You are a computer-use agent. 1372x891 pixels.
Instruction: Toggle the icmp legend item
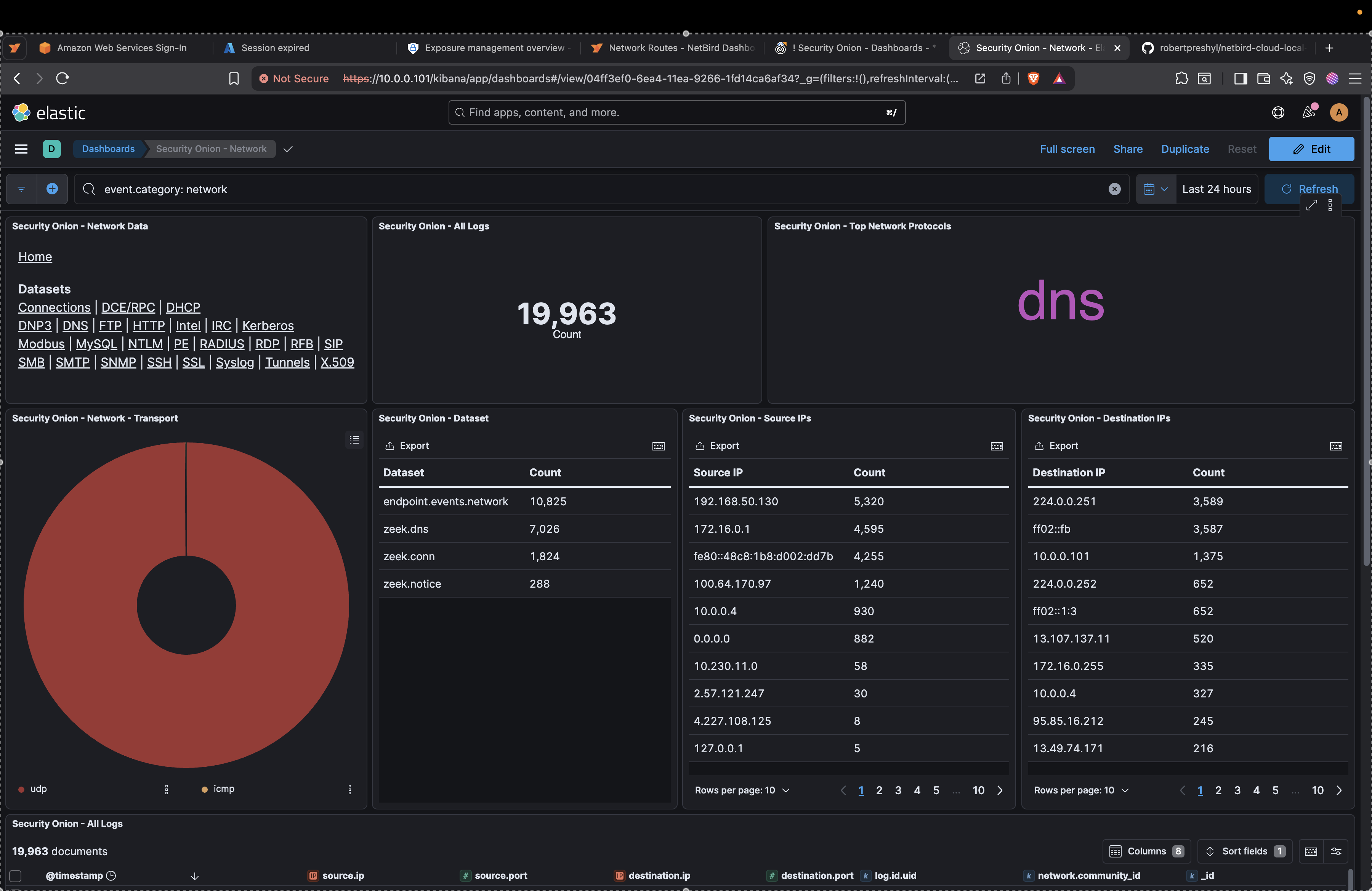pos(224,788)
